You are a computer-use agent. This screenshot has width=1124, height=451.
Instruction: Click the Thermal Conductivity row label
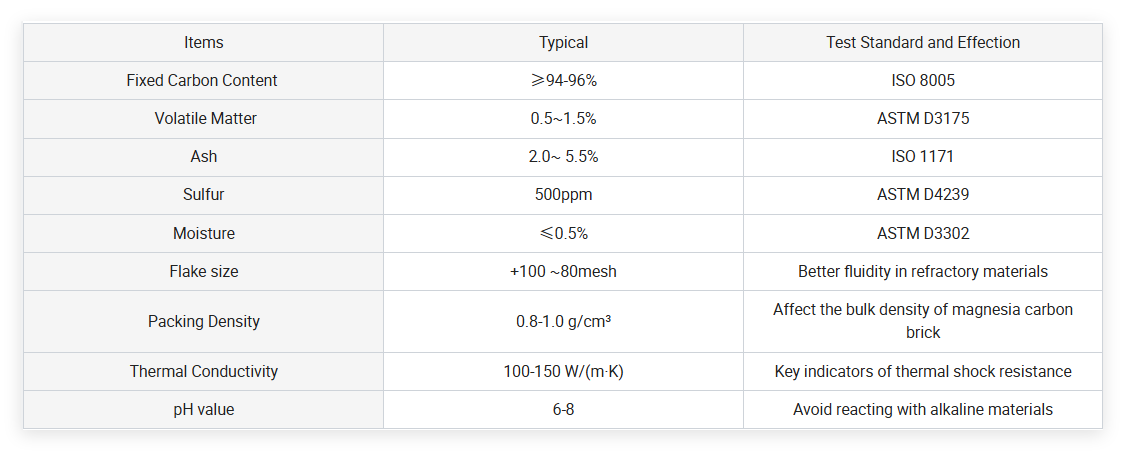[203, 371]
